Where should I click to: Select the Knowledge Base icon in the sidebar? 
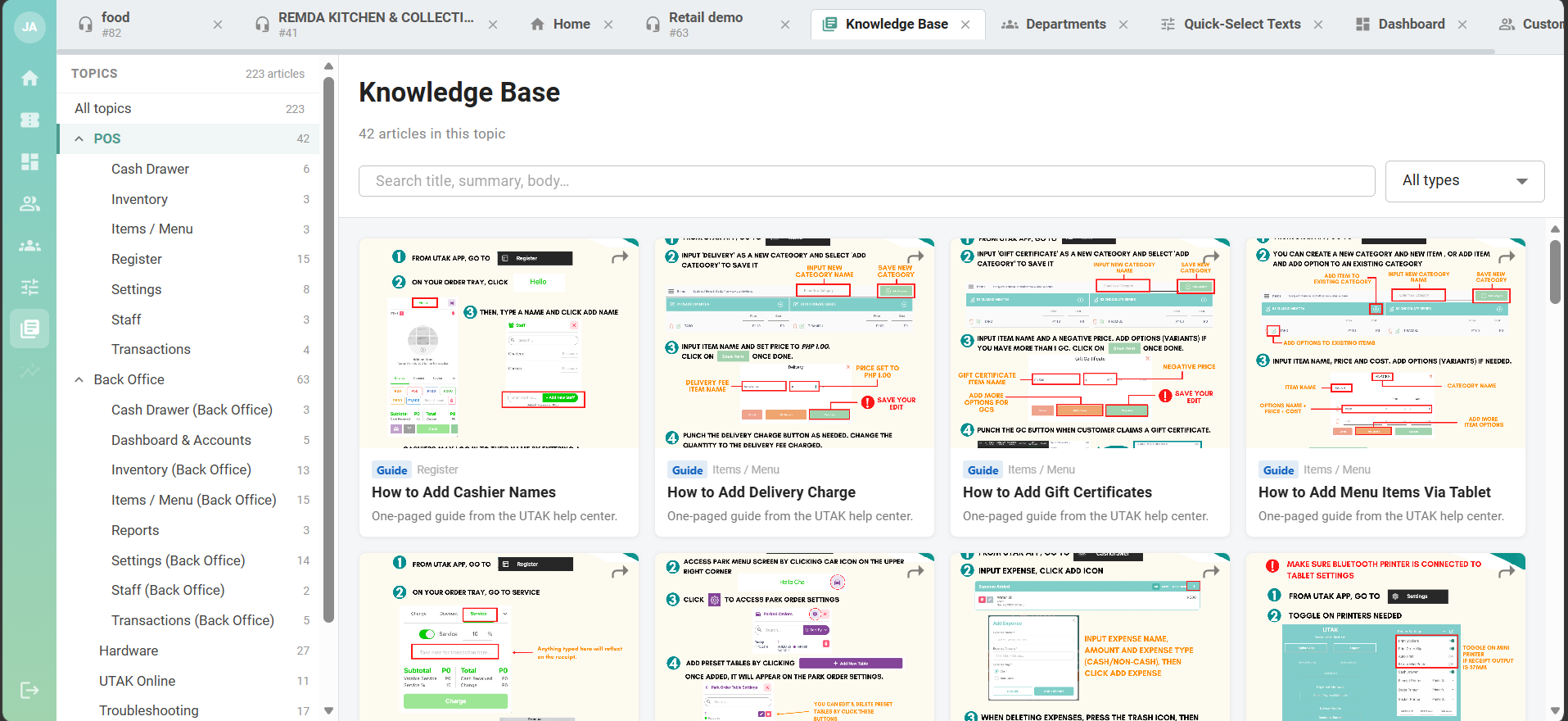(29, 329)
